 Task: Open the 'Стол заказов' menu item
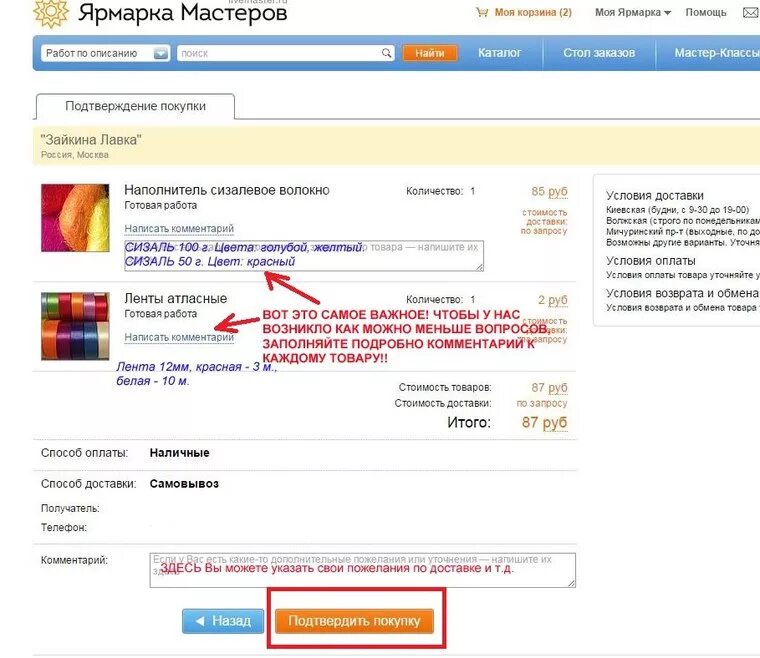point(599,53)
